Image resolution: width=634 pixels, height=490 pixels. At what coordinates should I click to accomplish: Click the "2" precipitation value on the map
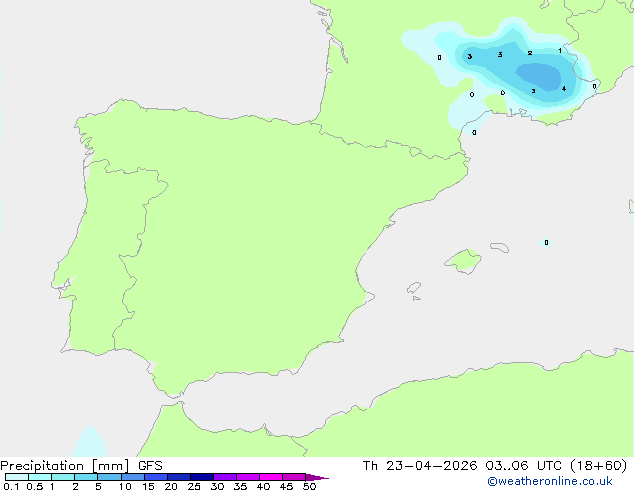point(530,53)
